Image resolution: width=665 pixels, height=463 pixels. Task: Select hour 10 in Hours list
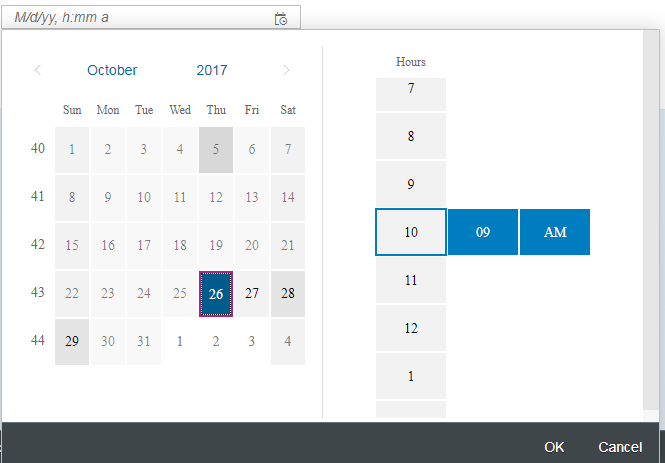(x=411, y=232)
